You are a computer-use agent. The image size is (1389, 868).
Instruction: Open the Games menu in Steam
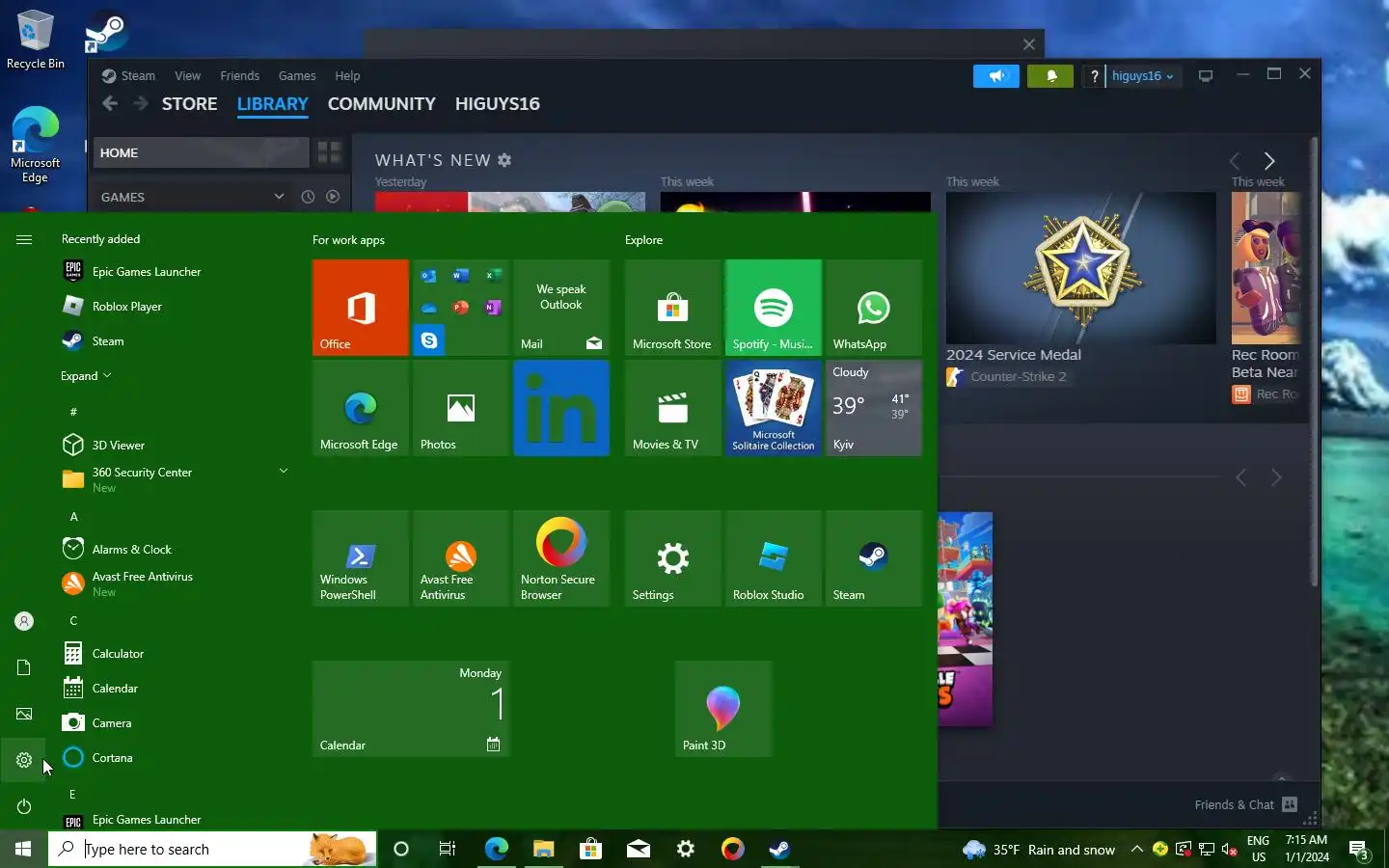click(297, 76)
